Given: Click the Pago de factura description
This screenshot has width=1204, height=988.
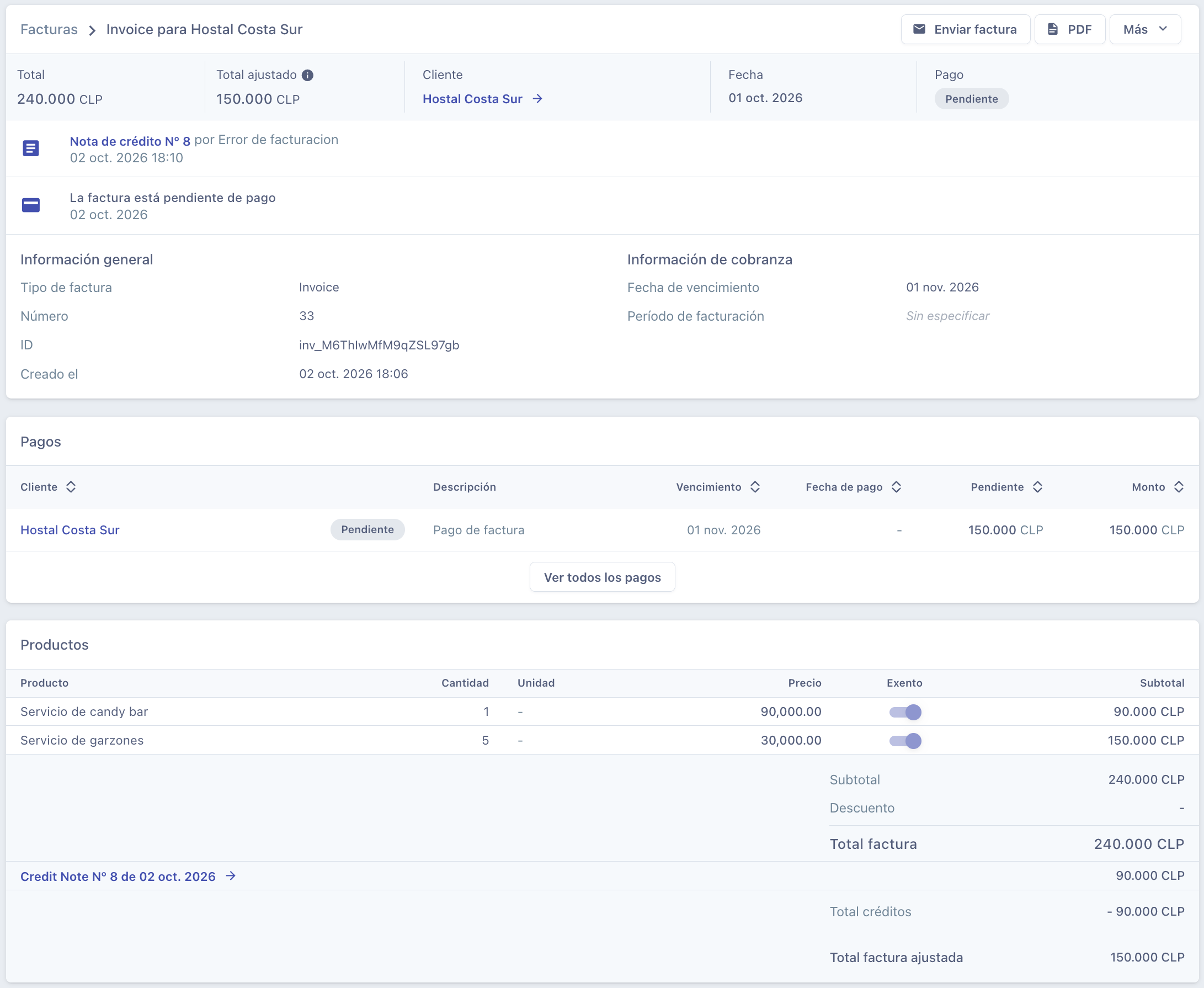Looking at the screenshot, I should [x=478, y=530].
